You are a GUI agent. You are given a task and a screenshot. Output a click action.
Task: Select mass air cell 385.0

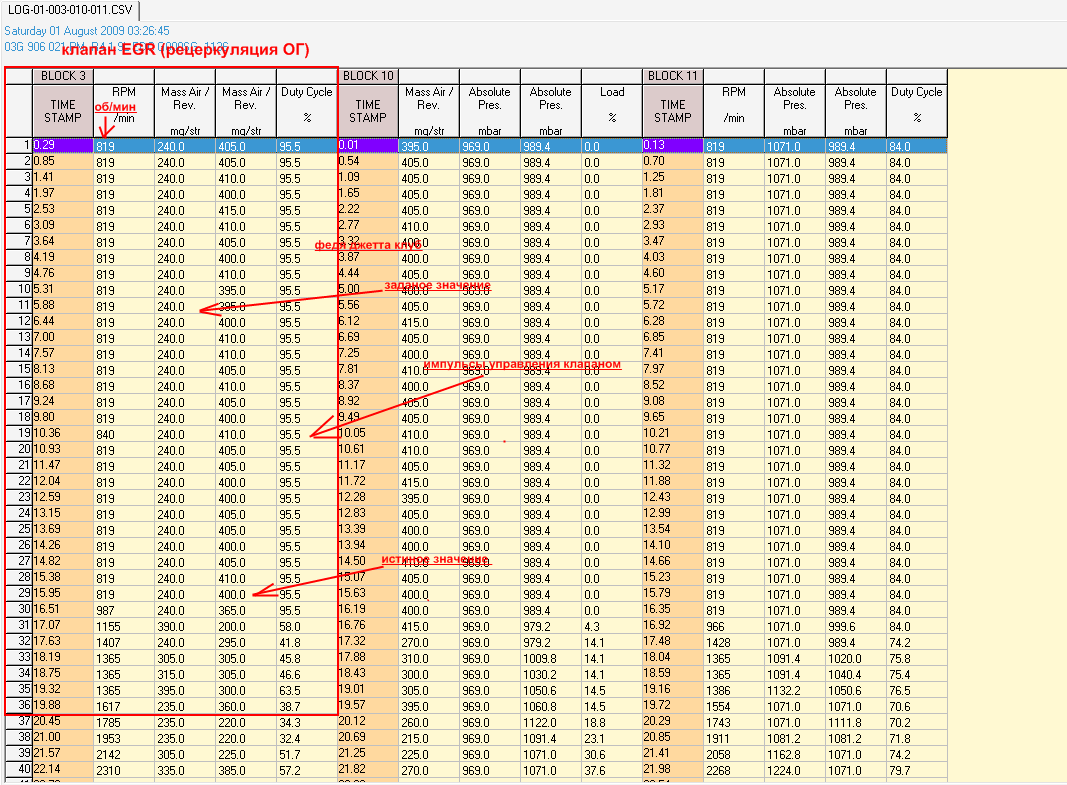tap(246, 770)
